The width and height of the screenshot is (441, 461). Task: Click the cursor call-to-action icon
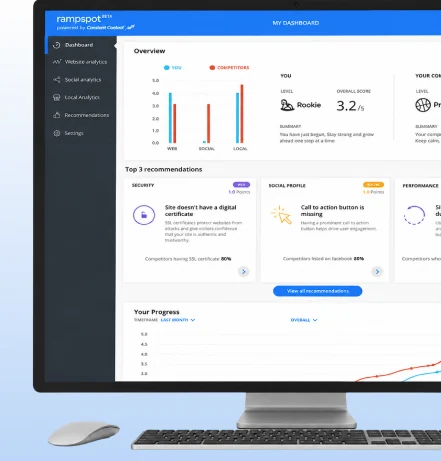click(x=282, y=215)
